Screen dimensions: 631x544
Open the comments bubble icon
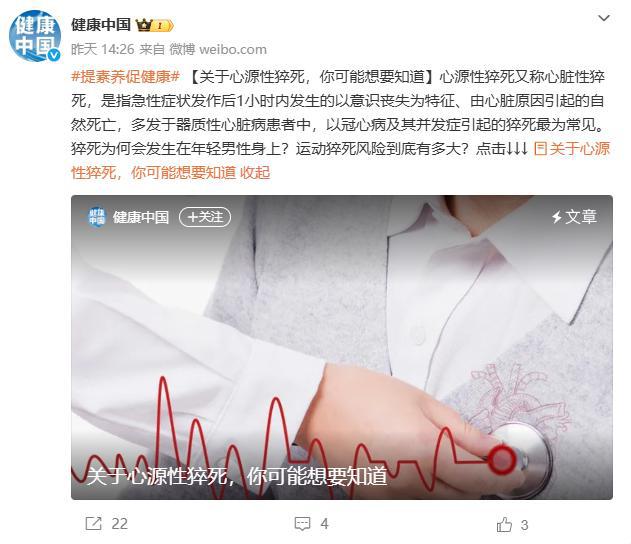[302, 523]
